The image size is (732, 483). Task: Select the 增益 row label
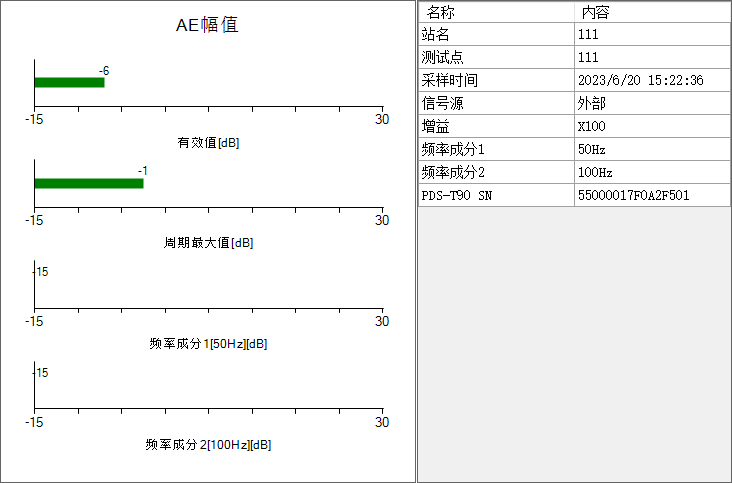tap(436, 126)
